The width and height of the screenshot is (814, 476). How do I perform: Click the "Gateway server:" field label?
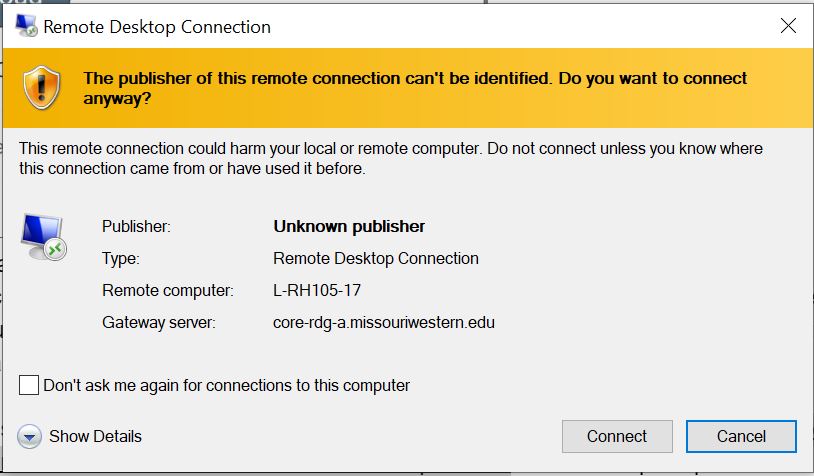click(159, 323)
